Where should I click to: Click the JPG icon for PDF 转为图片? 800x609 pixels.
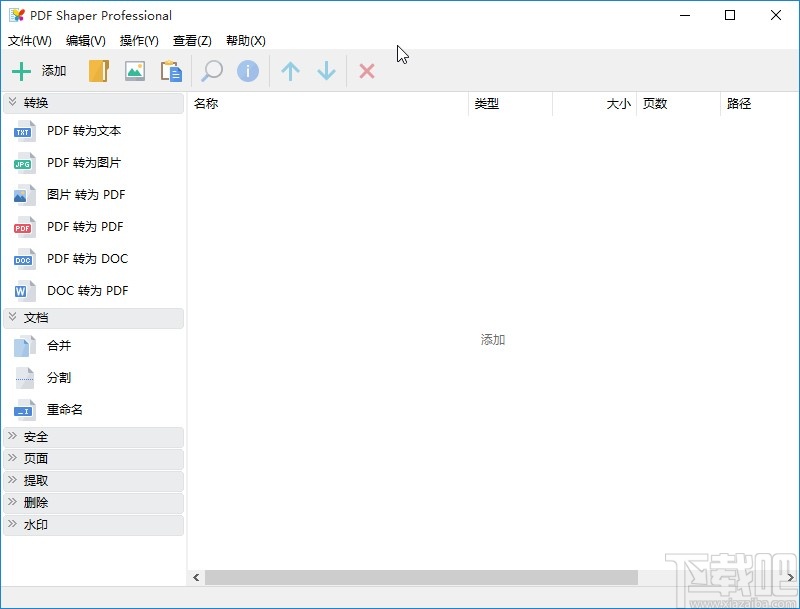[x=24, y=163]
